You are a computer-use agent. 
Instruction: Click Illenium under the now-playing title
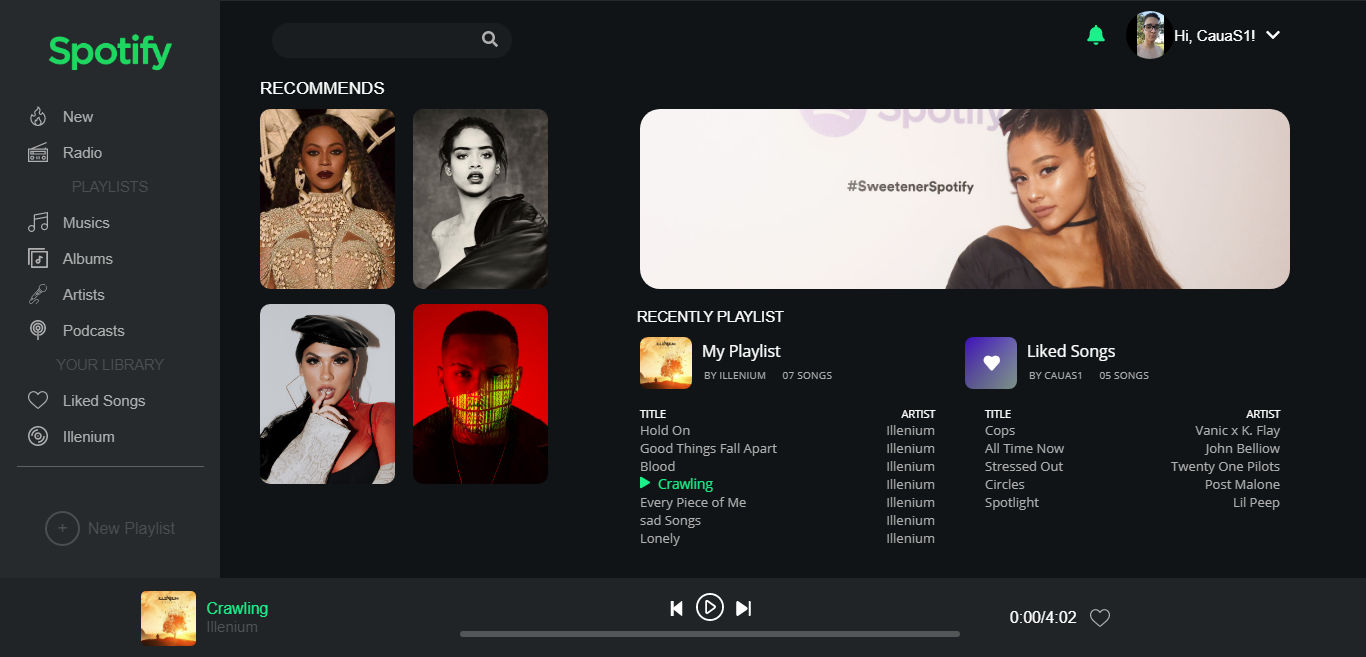pyautogui.click(x=232, y=628)
